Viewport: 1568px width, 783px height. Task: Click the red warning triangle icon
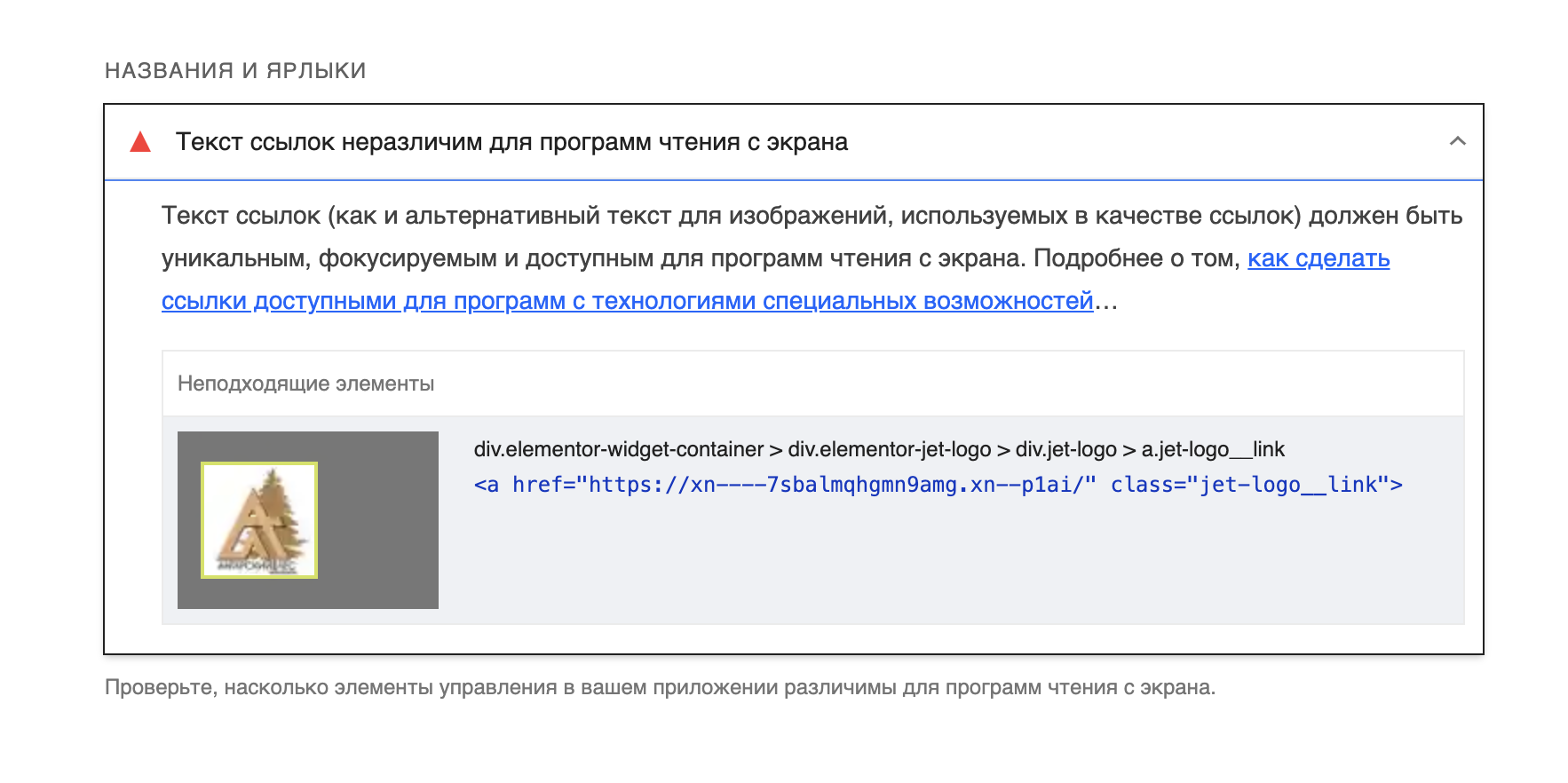click(x=140, y=142)
